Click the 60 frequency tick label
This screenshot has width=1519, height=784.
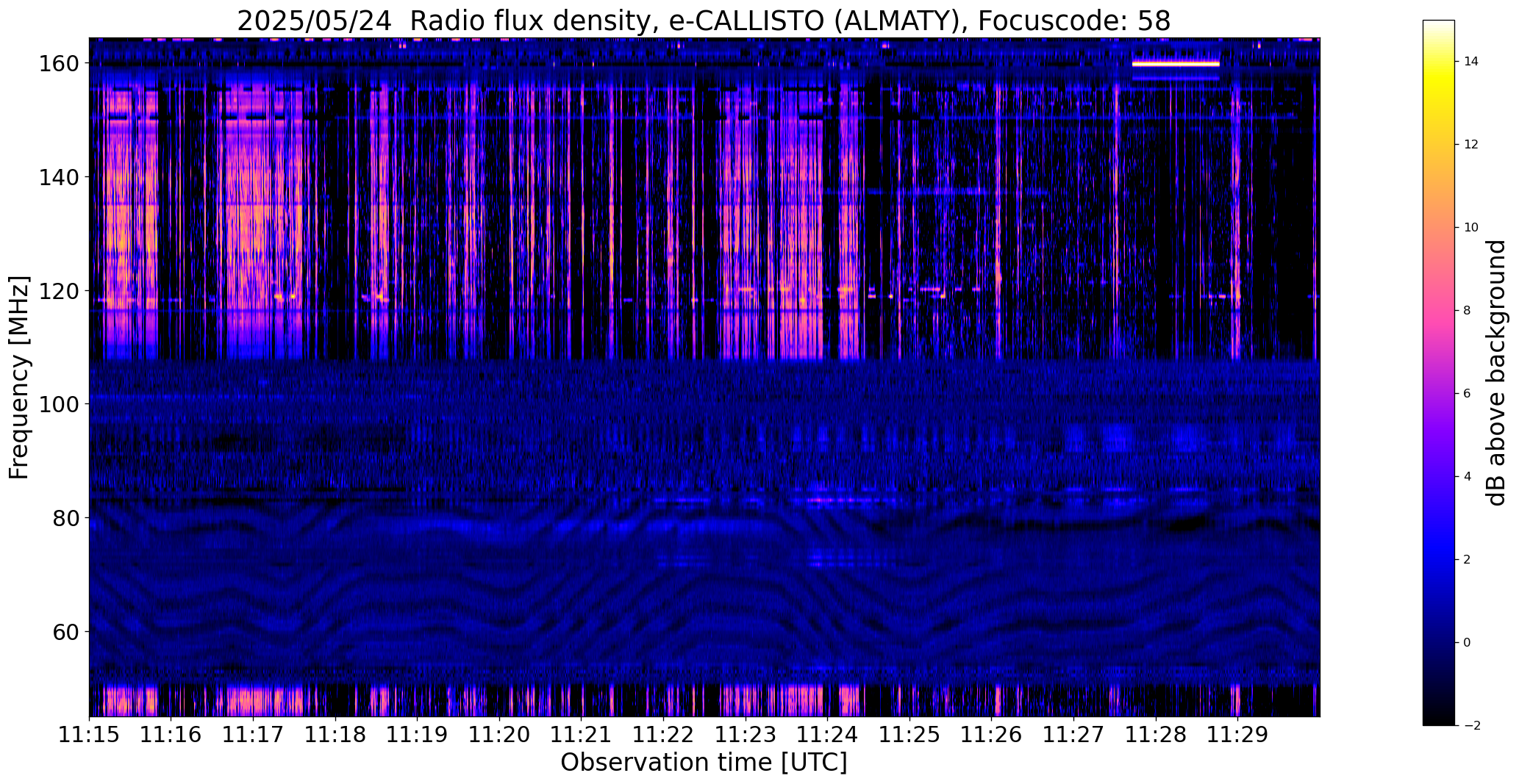(66, 631)
